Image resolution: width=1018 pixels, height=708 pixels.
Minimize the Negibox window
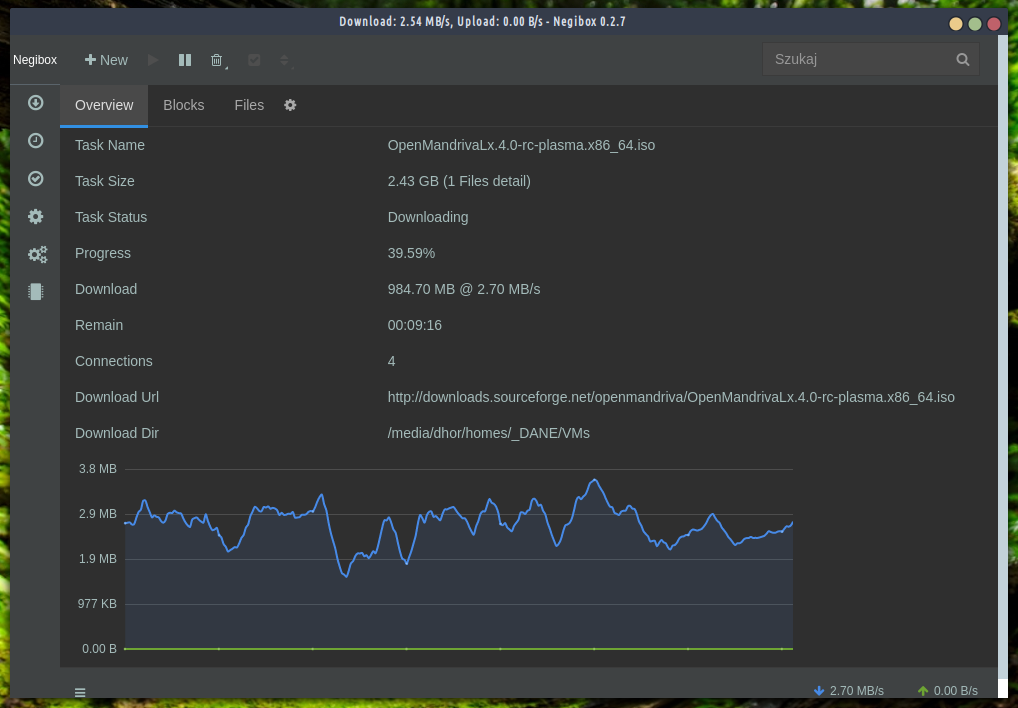(x=956, y=24)
